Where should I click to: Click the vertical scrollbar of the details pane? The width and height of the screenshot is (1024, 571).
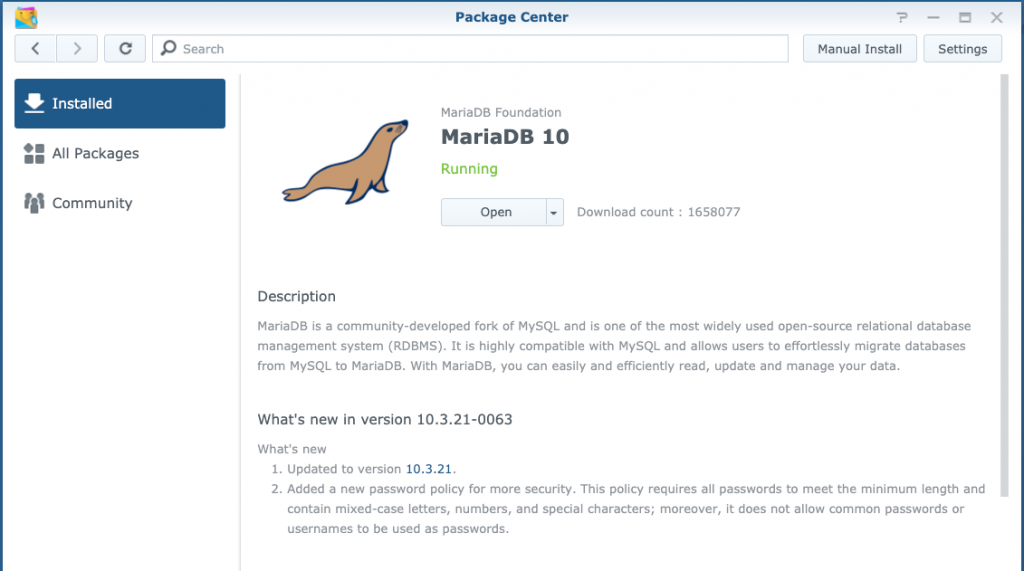coord(1004,286)
